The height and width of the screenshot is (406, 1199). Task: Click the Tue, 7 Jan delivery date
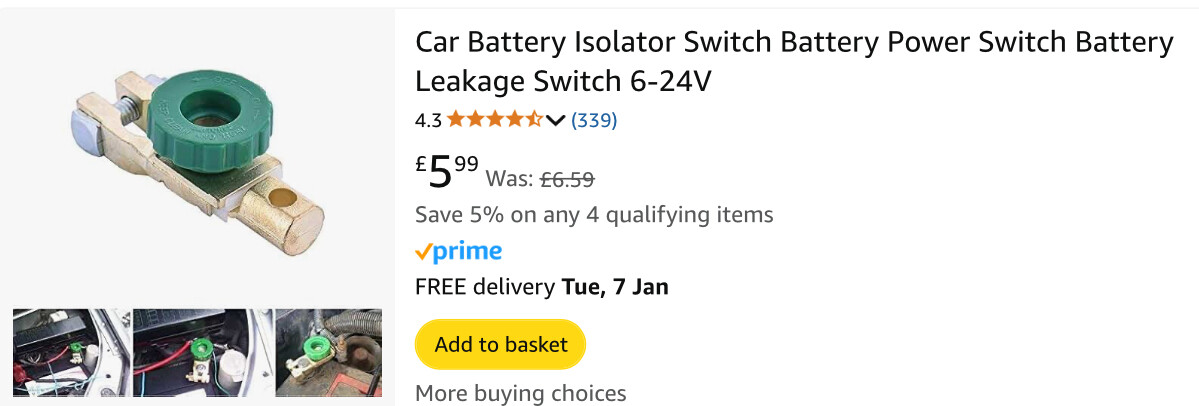(x=615, y=287)
